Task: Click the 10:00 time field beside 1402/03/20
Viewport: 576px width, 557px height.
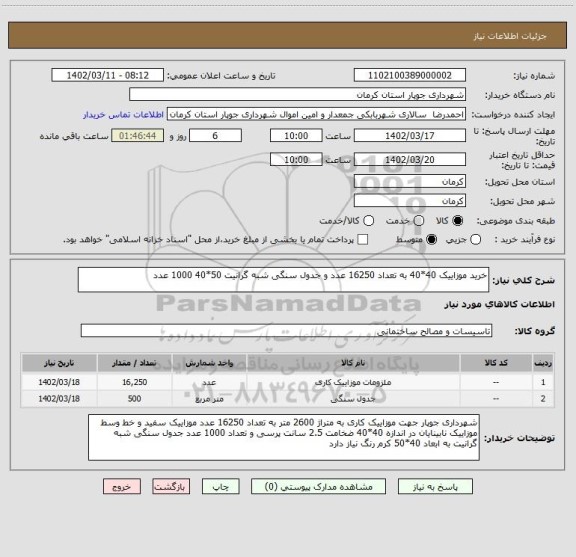Action: coord(296,159)
